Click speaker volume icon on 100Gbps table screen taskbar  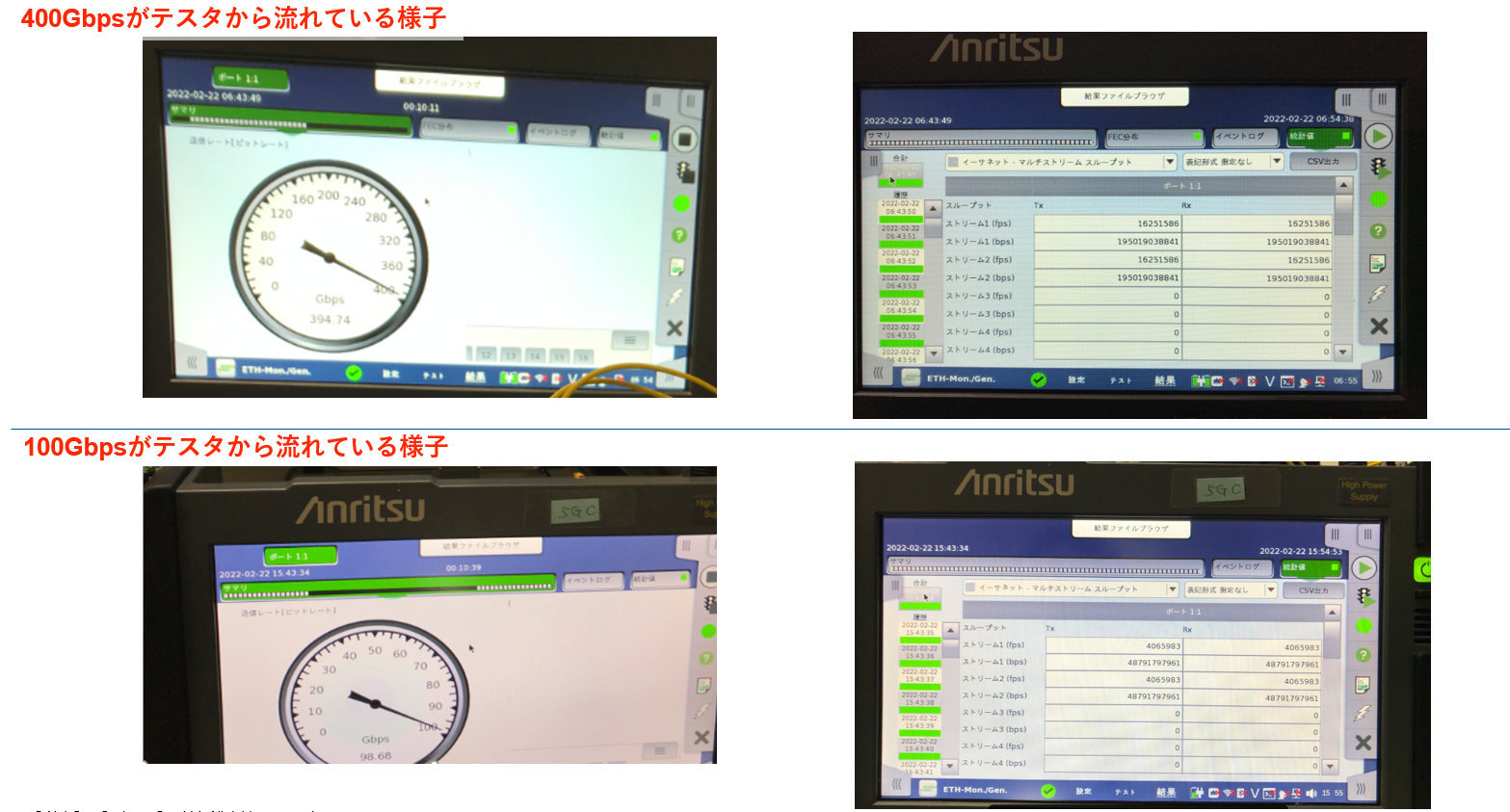(1311, 794)
